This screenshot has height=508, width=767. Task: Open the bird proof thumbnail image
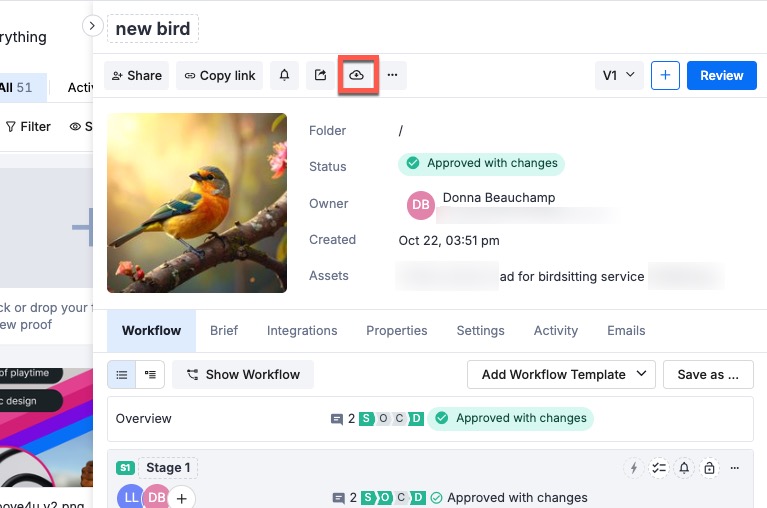tap(197, 203)
